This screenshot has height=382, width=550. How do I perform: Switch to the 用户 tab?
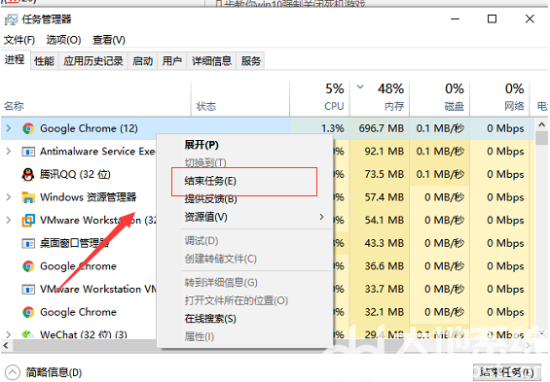click(172, 61)
